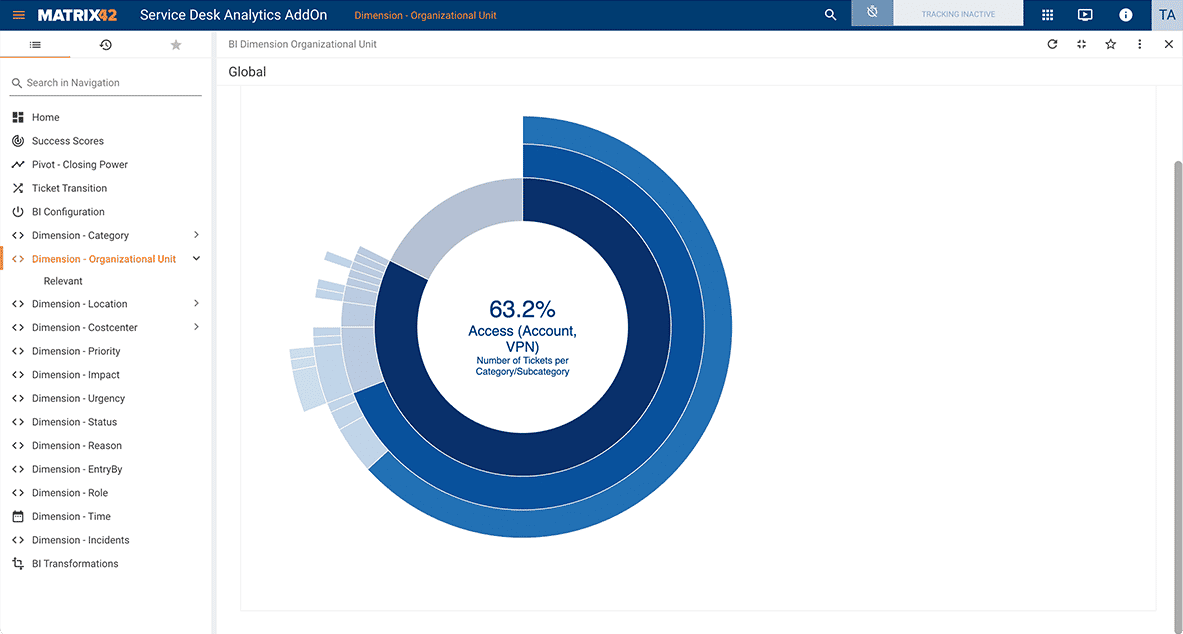Screen dimensions: 1183x634
Task: Toggle the sidebar with the hamburger icon
Action: (17, 14)
